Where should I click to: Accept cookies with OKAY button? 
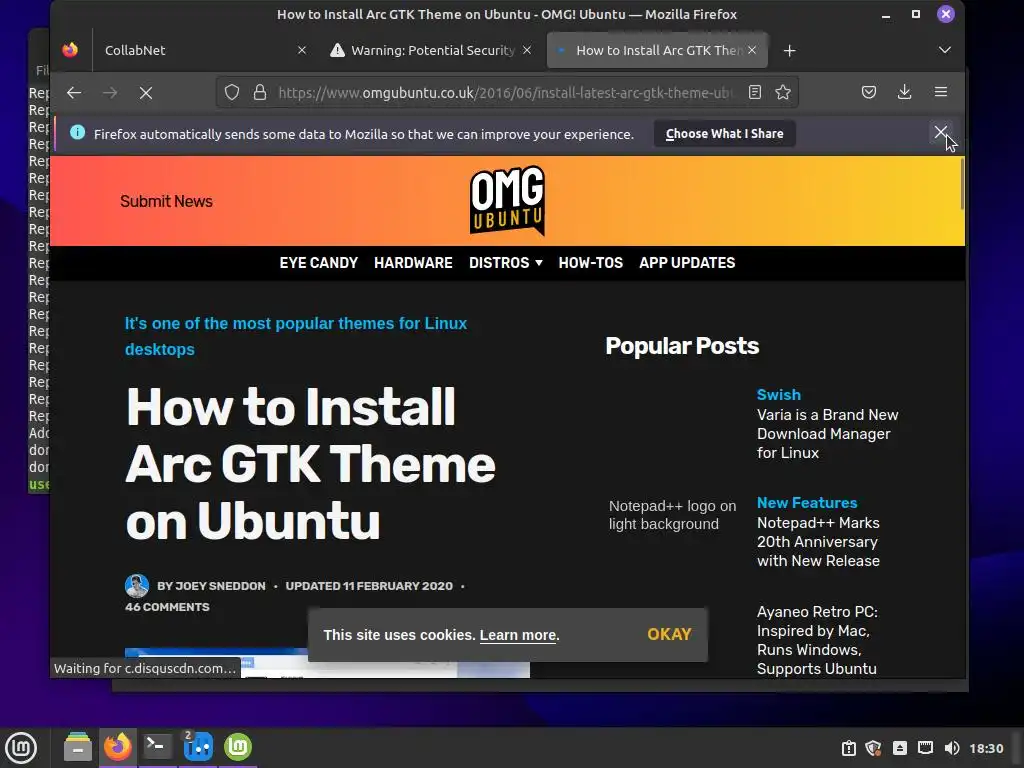point(669,634)
